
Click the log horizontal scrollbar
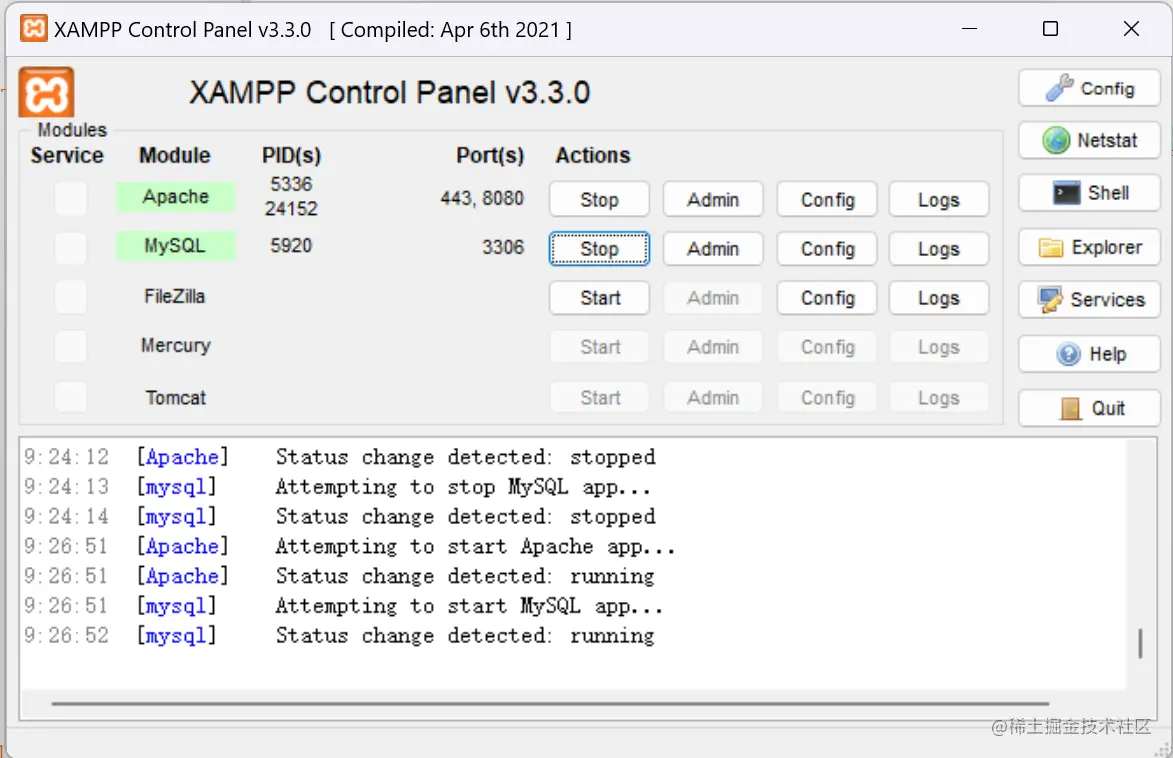coord(550,703)
